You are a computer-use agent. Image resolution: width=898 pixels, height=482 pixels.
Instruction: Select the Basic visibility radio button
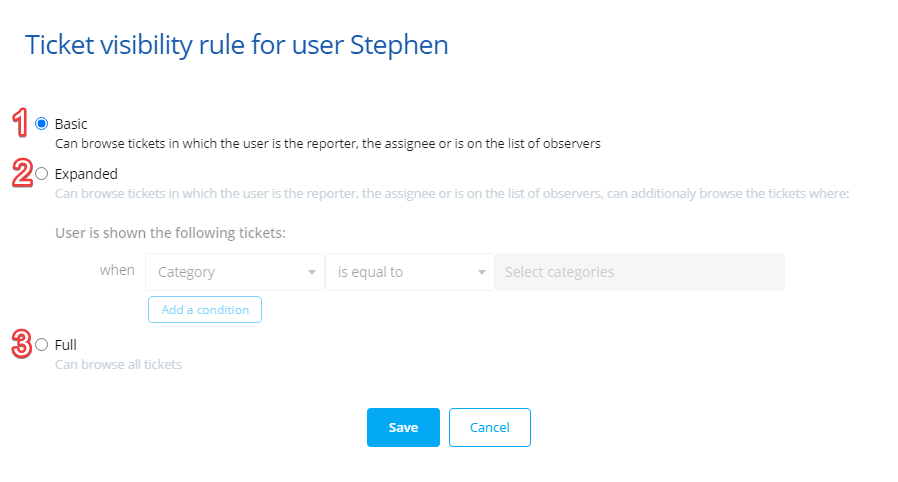(41, 124)
